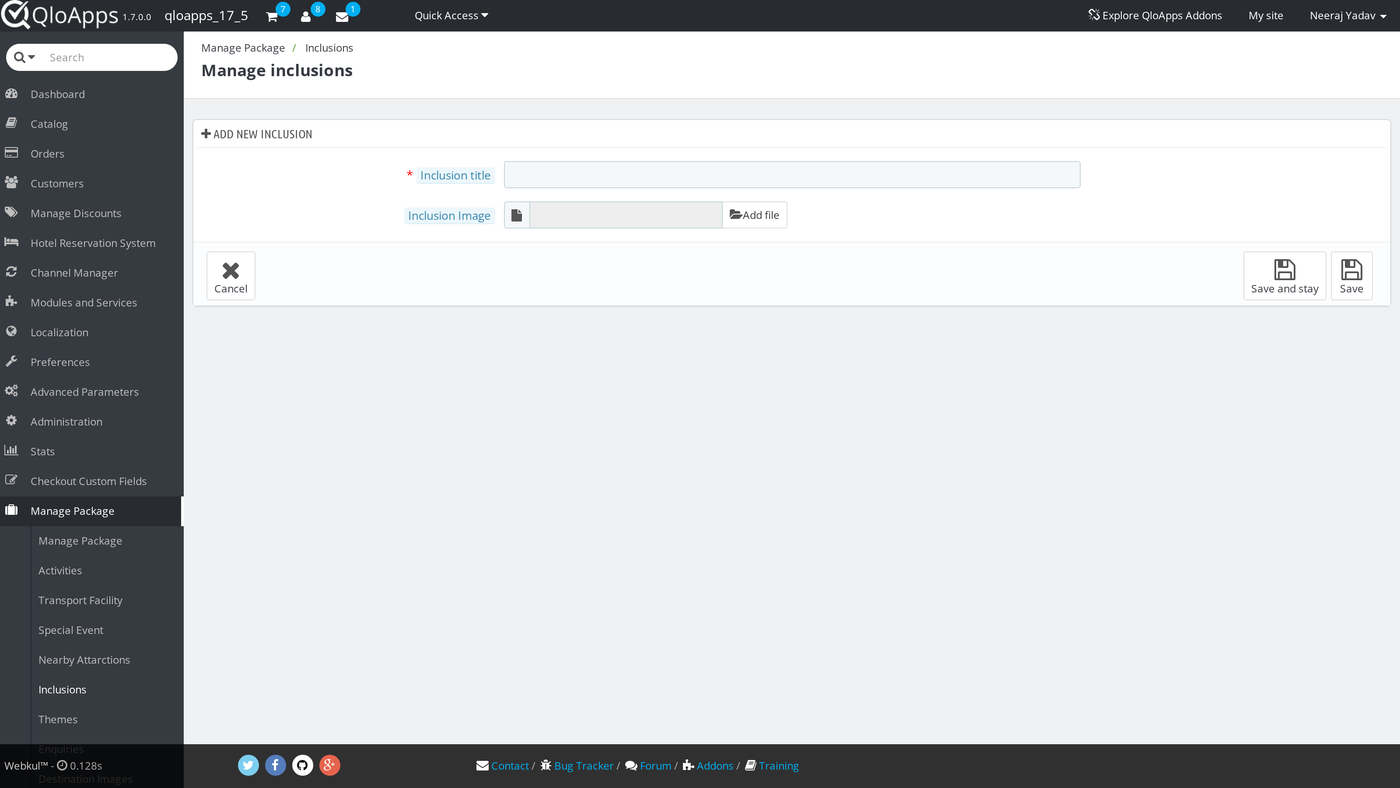Open the Google Plus icon in footer
This screenshot has width=1400, height=788.
click(330, 765)
